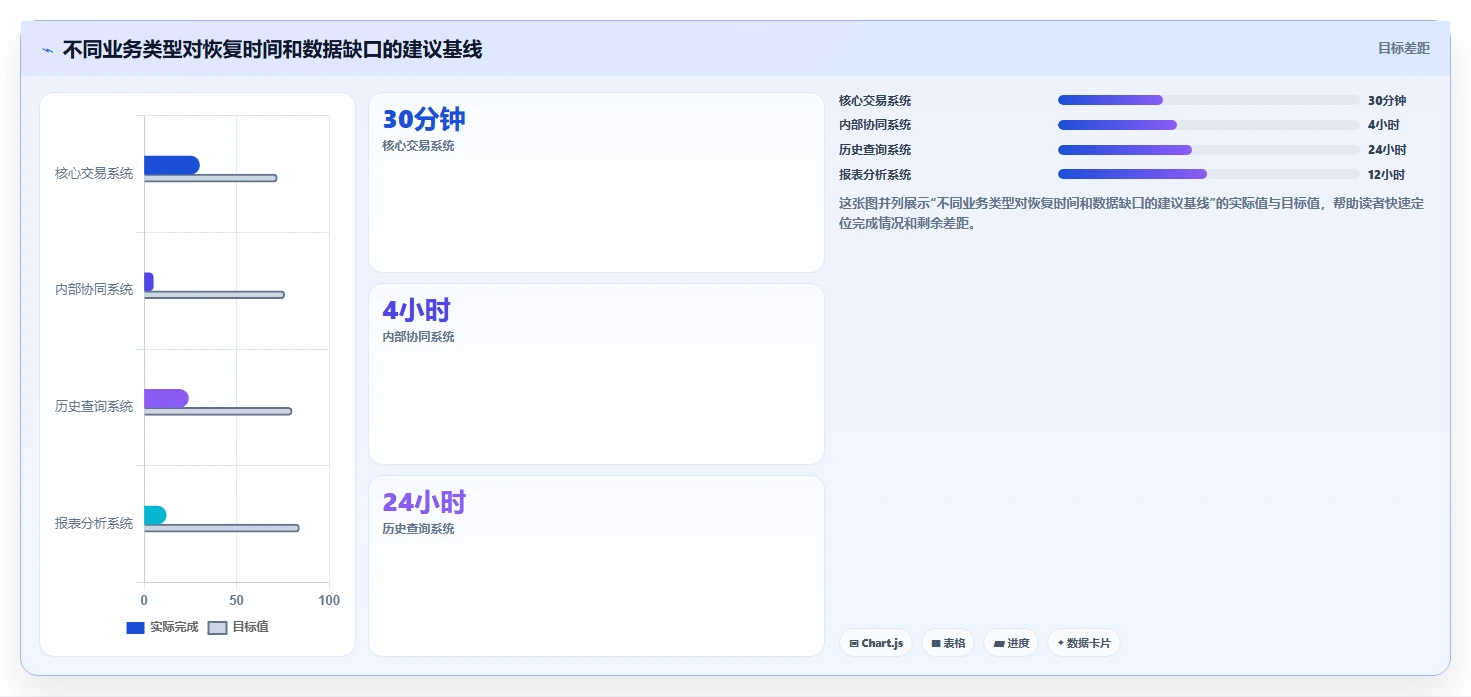Click the gray target bar for 历史查询系统
Screen dimensions: 1471x697
click(x=218, y=411)
